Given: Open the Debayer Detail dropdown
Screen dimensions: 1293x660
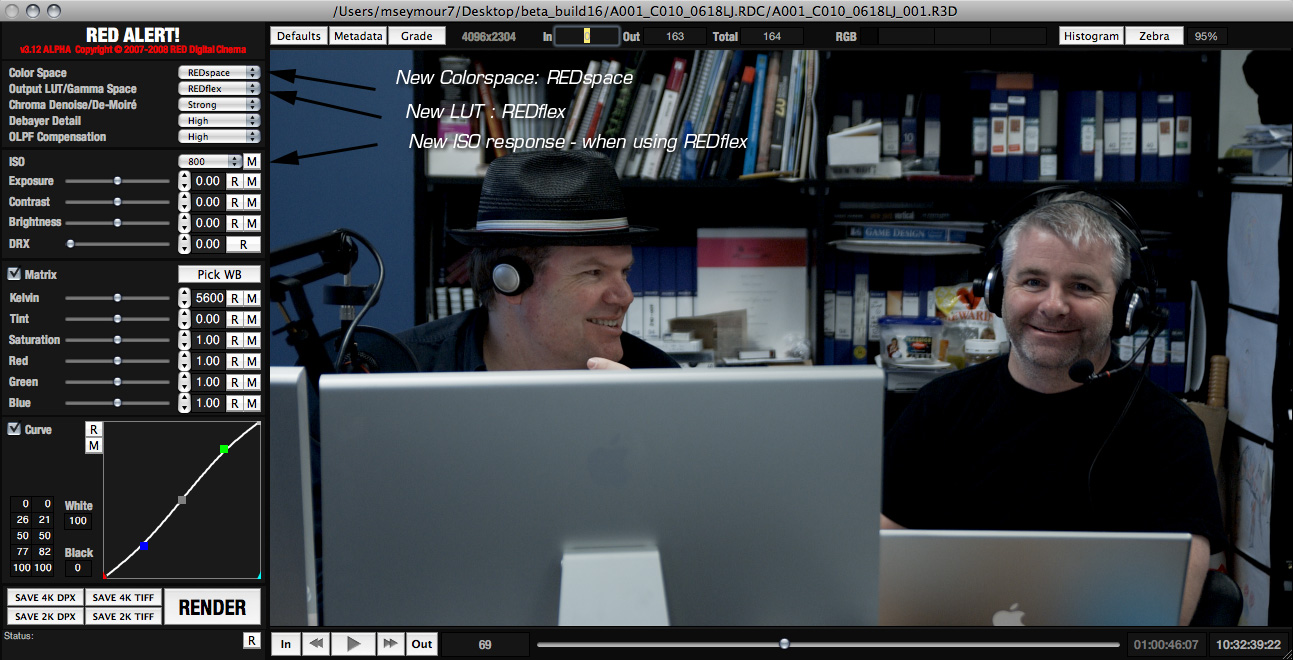Looking at the screenshot, I should (x=219, y=121).
